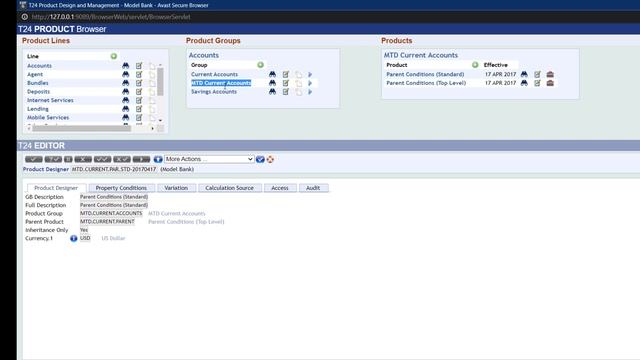Expand Current Accounts group with arrow
This screenshot has width=640, height=360.
click(x=310, y=75)
